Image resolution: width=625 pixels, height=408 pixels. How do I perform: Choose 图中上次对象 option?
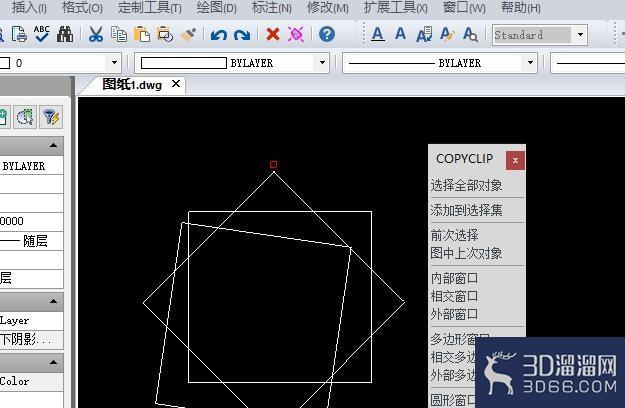pos(466,253)
